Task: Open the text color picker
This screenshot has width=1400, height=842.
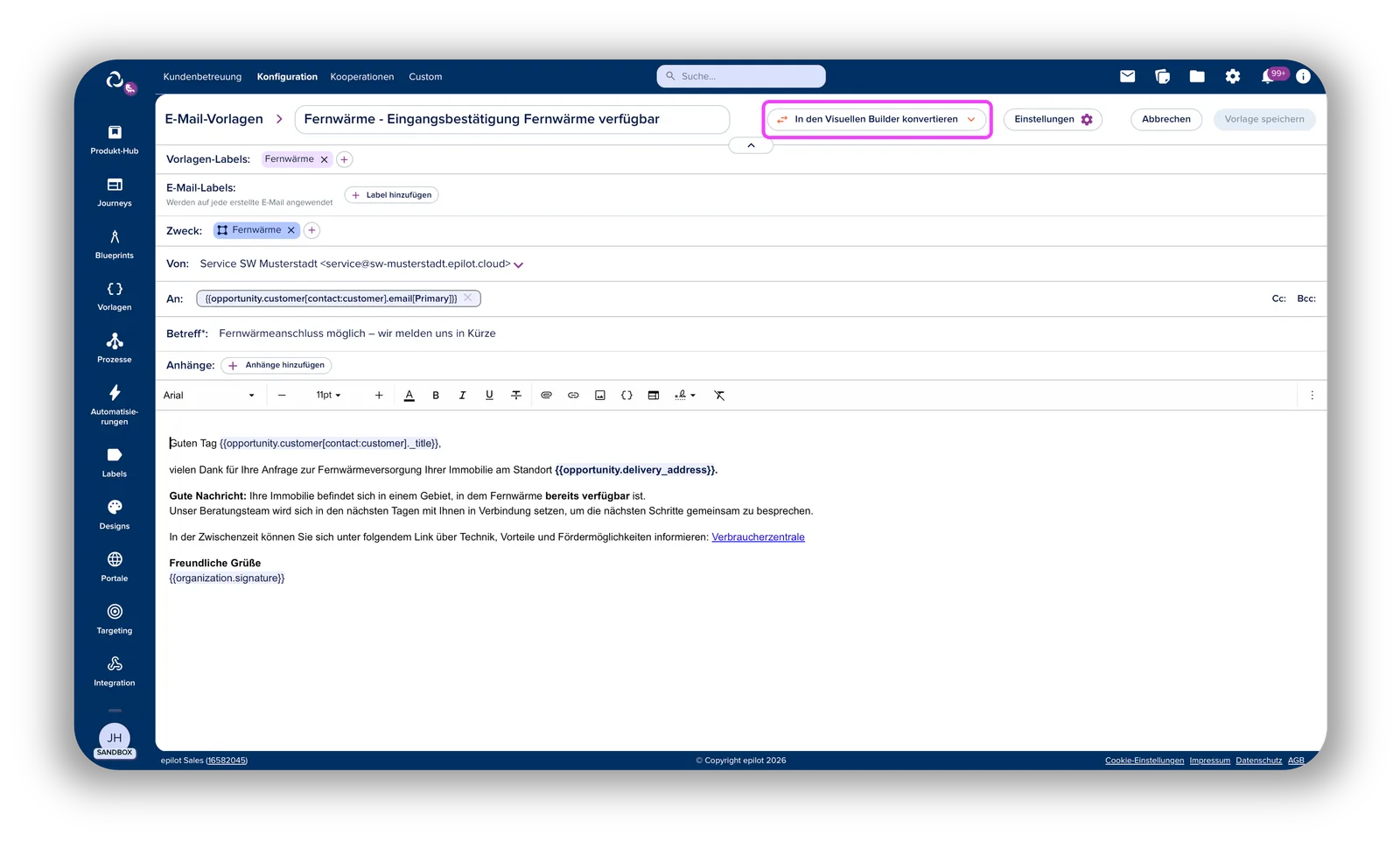Action: coord(409,396)
